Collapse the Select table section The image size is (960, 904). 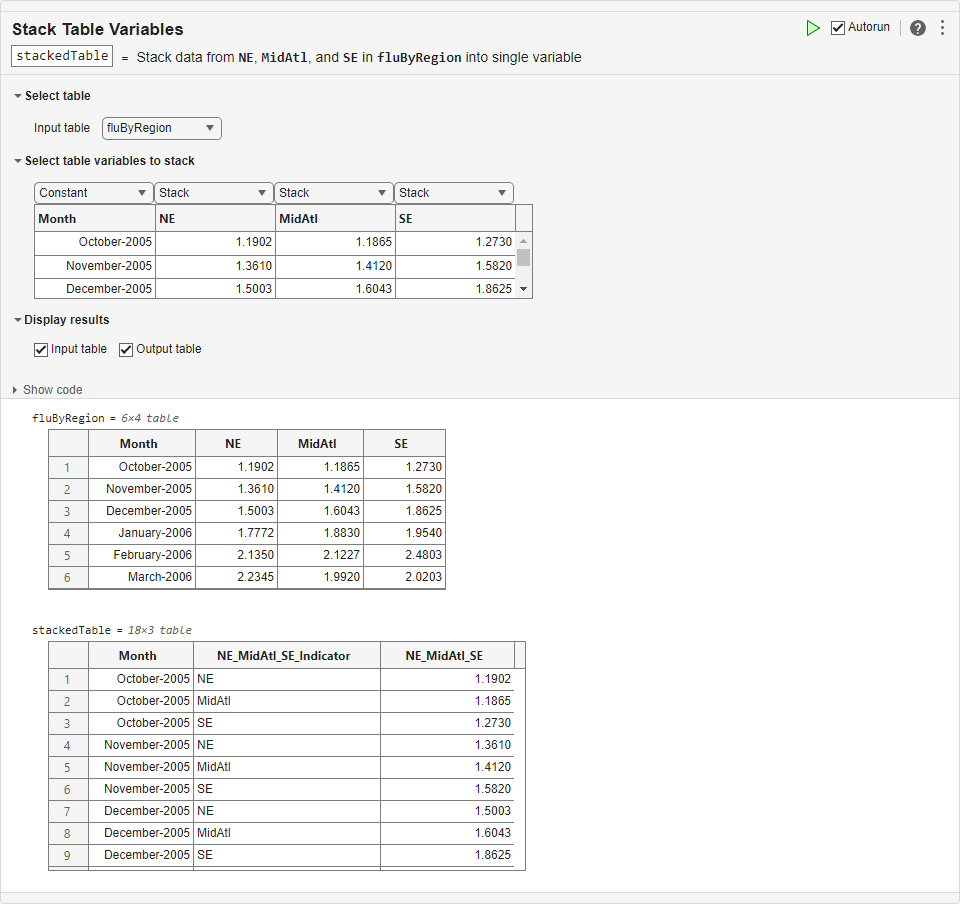[x=18, y=96]
